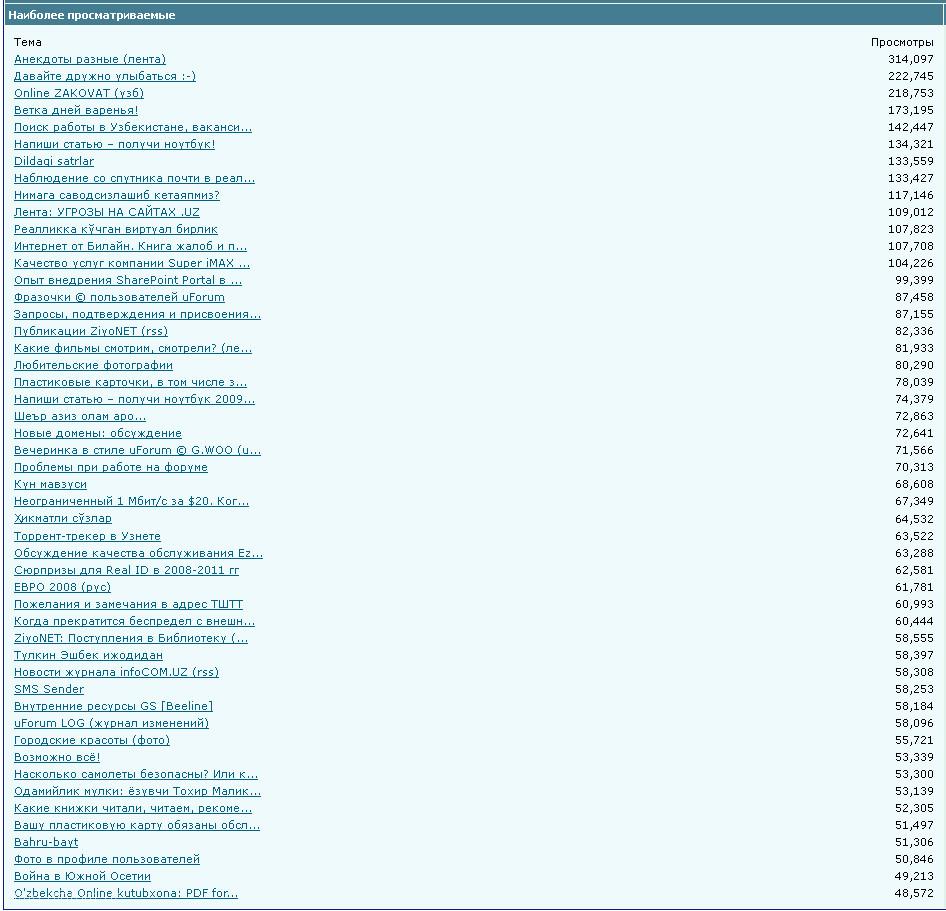Screen dimensions: 946x911
Task: Open the 'Dildagi satrlar' topic
Action: pyautogui.click(x=54, y=161)
